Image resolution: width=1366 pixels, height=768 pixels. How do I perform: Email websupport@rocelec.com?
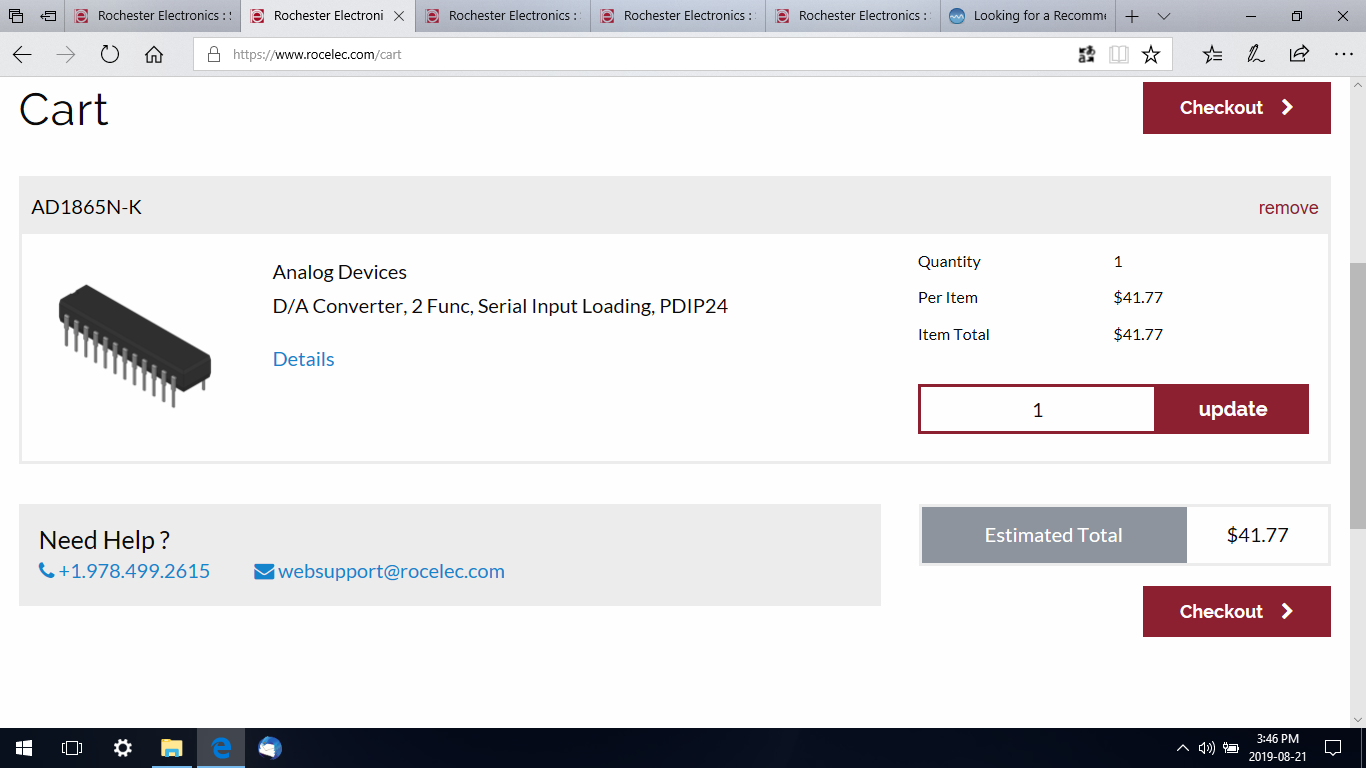click(391, 571)
